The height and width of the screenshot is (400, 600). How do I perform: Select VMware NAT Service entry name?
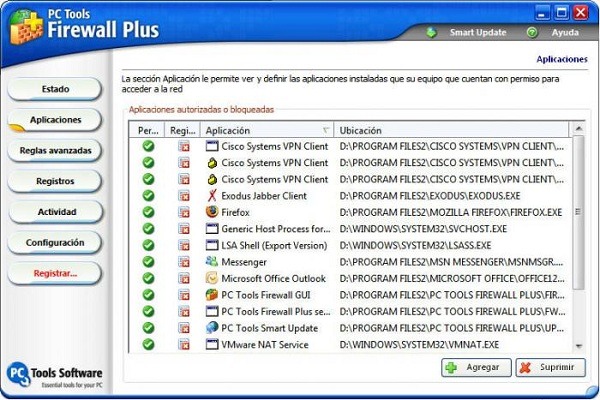click(265, 344)
